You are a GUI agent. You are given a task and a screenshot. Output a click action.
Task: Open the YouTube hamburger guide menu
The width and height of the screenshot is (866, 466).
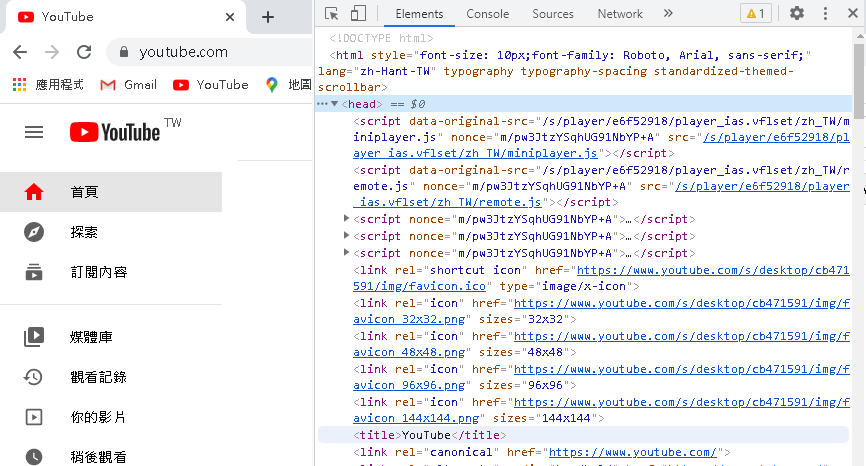tap(34, 133)
